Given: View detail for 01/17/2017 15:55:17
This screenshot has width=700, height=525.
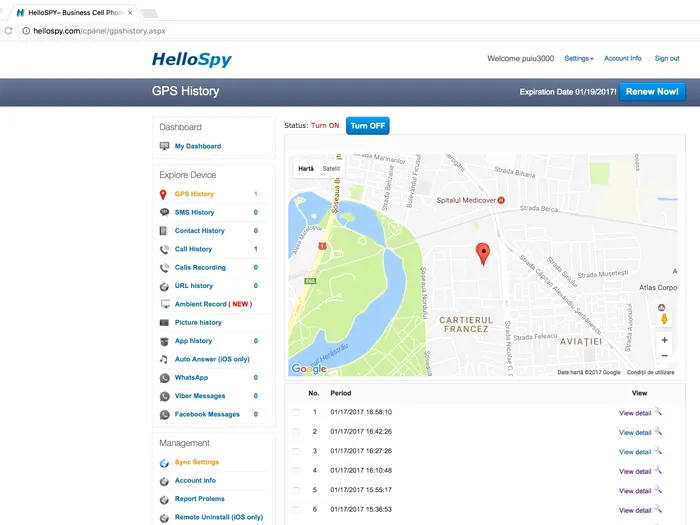Looking at the screenshot, I should point(635,491).
